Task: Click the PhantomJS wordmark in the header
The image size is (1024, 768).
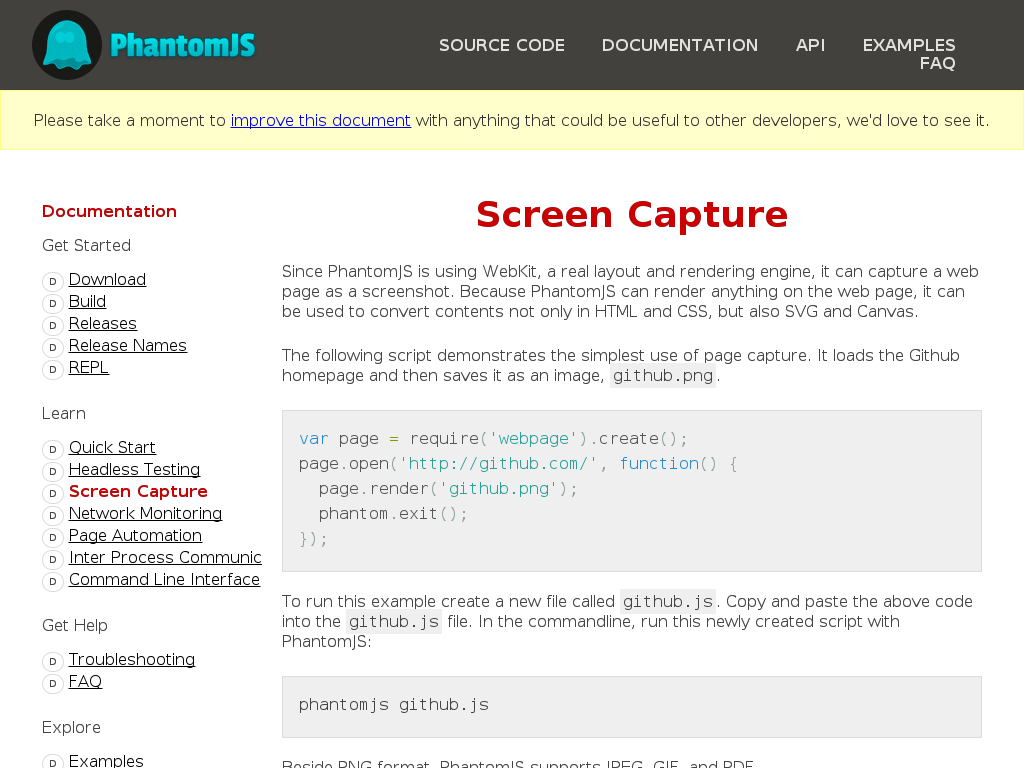Action: 183,46
